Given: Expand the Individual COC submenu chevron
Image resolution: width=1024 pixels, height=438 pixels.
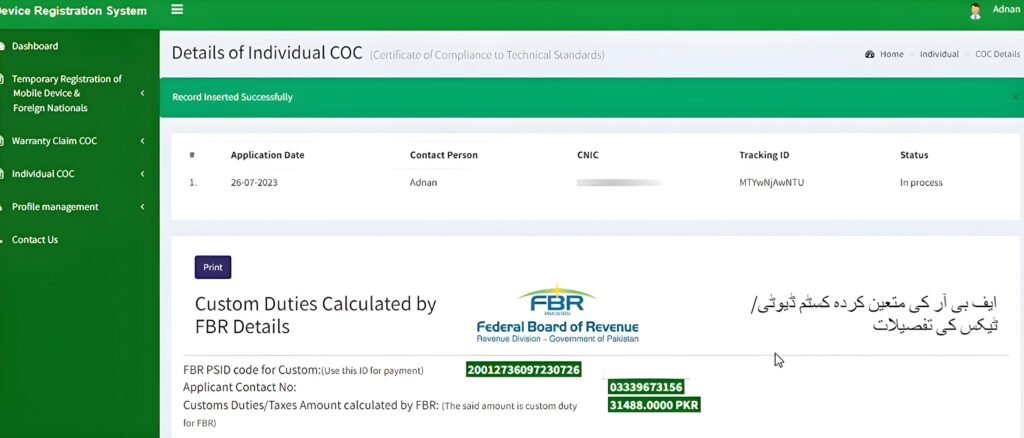Looking at the screenshot, I should click(142, 174).
